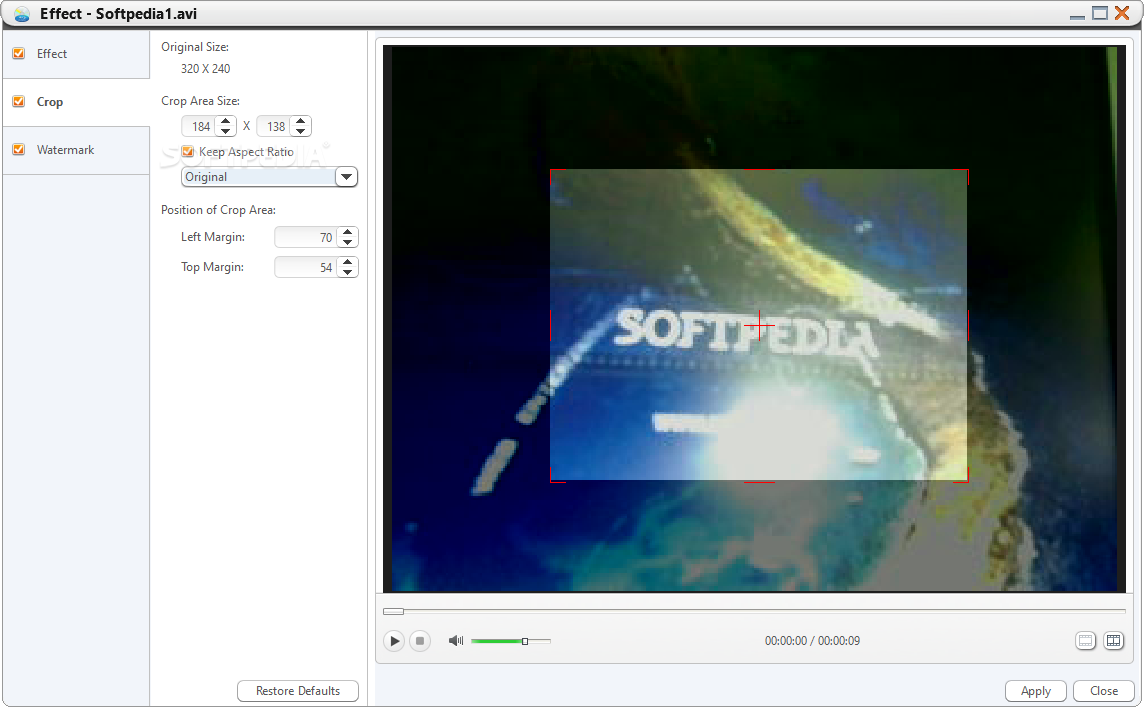This screenshot has height=707, width=1144.
Task: Click the red crosshair crop center
Action: coord(759,325)
